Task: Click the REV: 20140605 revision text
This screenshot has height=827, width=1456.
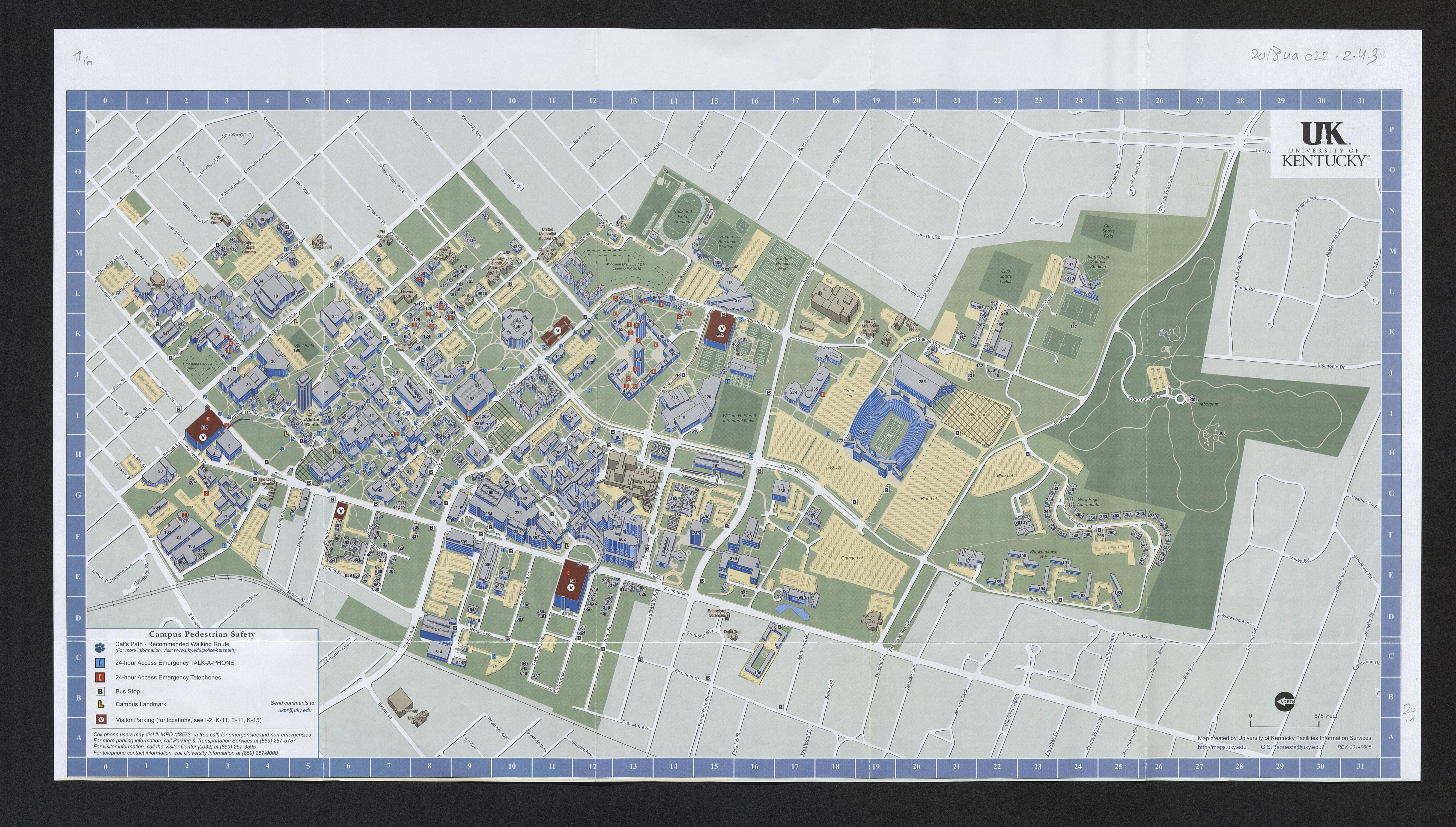Action: click(1355, 747)
